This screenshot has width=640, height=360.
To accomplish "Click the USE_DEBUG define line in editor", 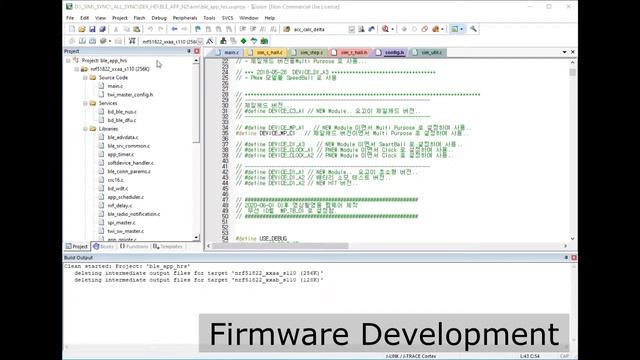I will click(262, 238).
